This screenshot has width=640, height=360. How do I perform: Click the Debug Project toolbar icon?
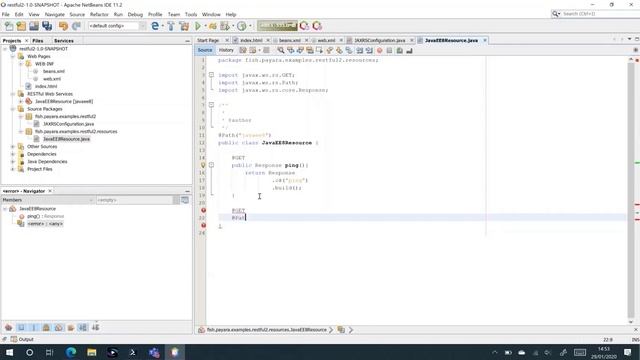[213, 26]
